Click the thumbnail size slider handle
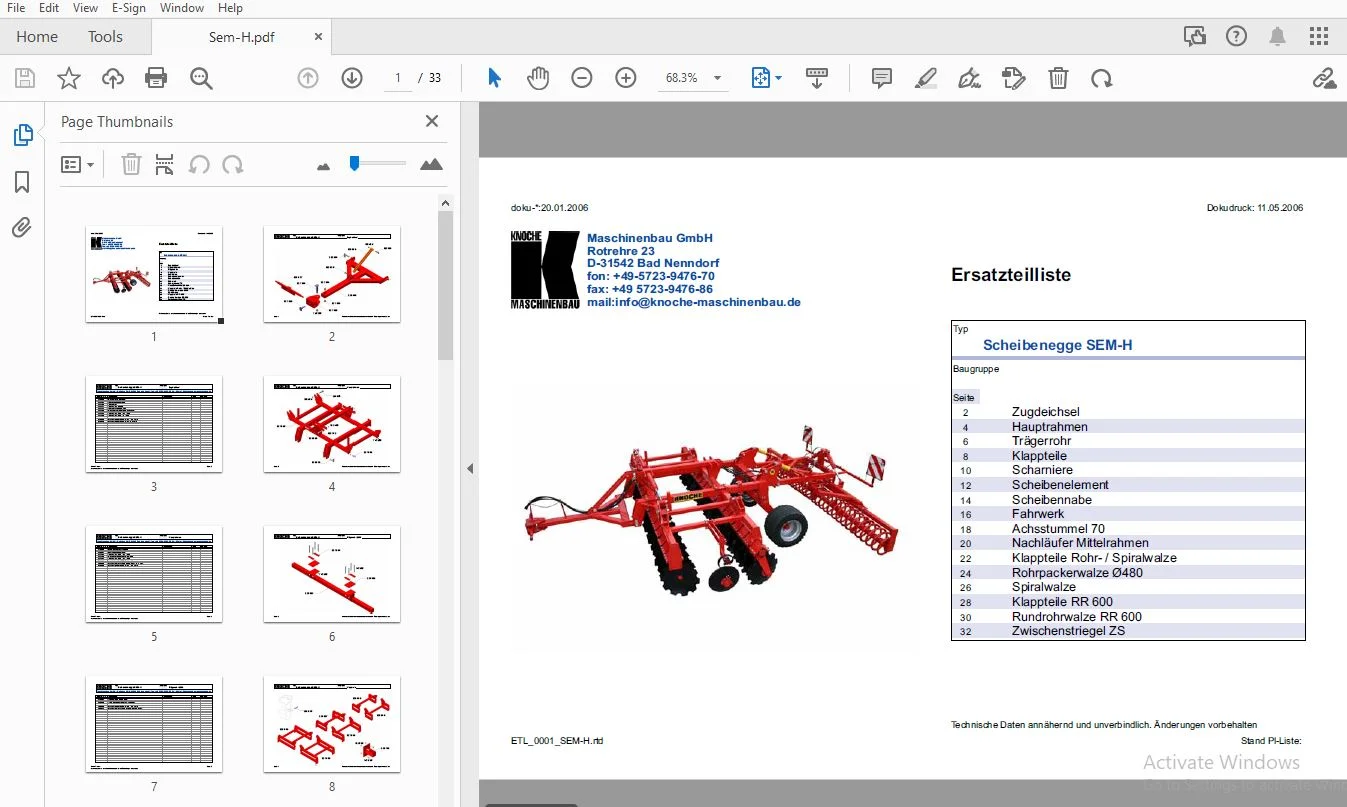The width and height of the screenshot is (1347, 807). (x=354, y=162)
